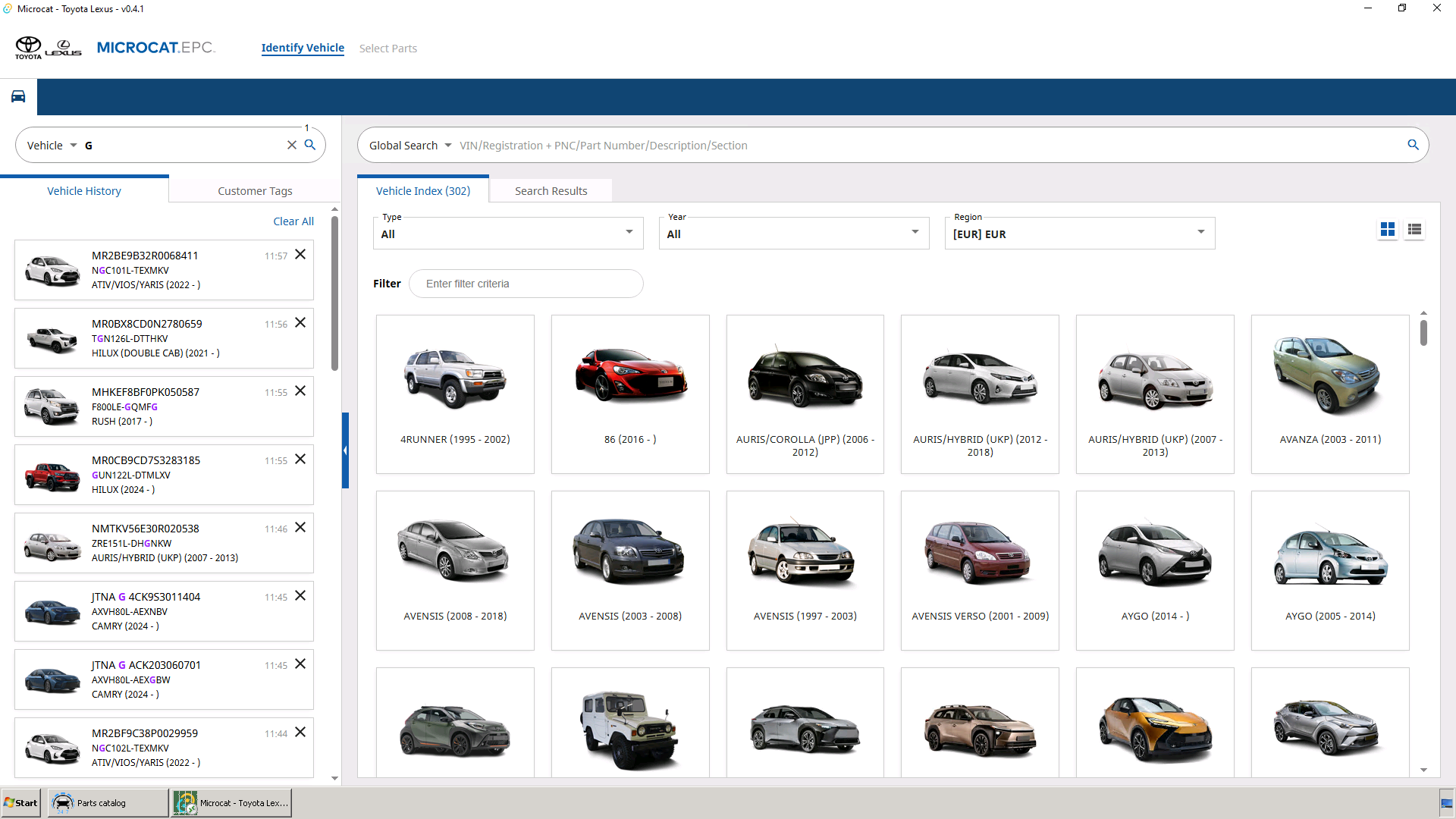Open the AYGO (2014 - ) tile
This screenshot has height=819, width=1456.
coord(1155,570)
